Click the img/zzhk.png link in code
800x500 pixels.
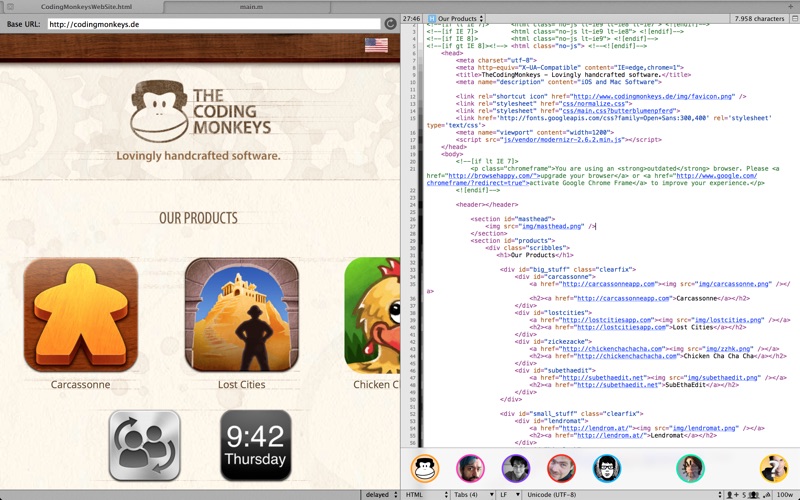click(x=728, y=348)
